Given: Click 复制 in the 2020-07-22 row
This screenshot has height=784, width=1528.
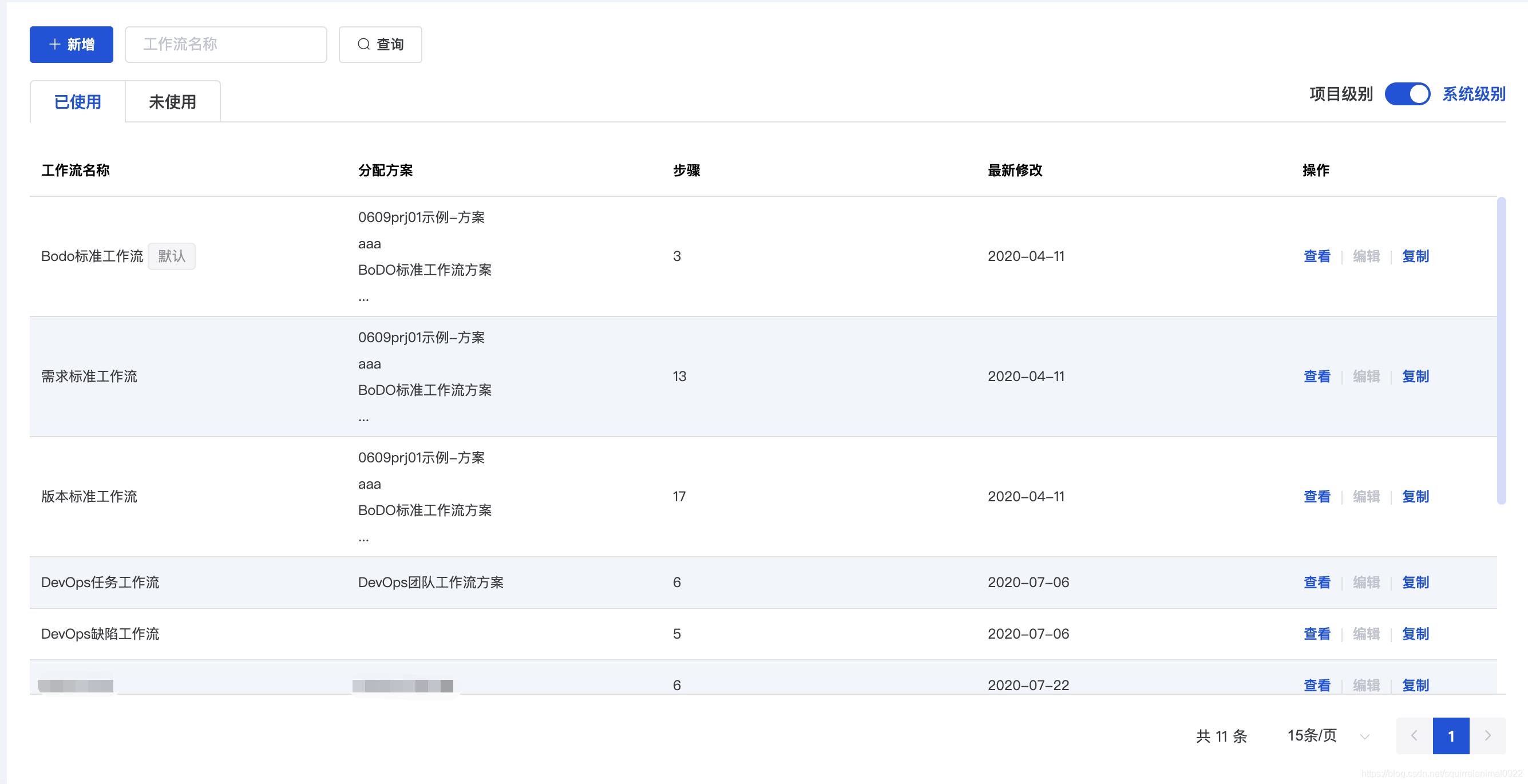Looking at the screenshot, I should (1415, 685).
